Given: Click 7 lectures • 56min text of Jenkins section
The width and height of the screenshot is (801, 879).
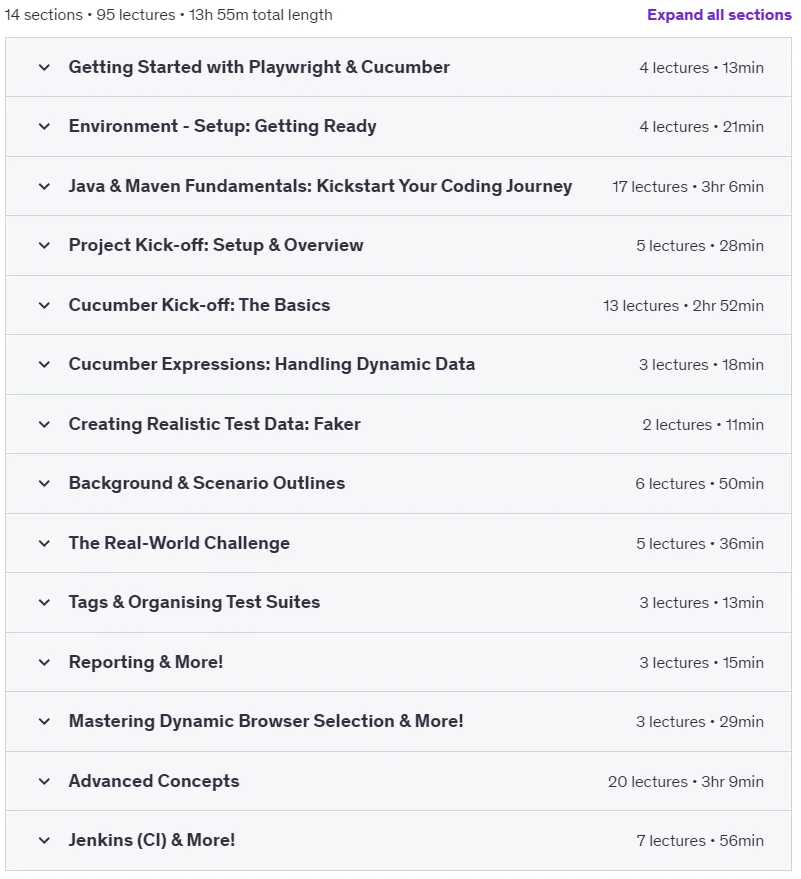Looking at the screenshot, I should pyautogui.click(x=700, y=840).
